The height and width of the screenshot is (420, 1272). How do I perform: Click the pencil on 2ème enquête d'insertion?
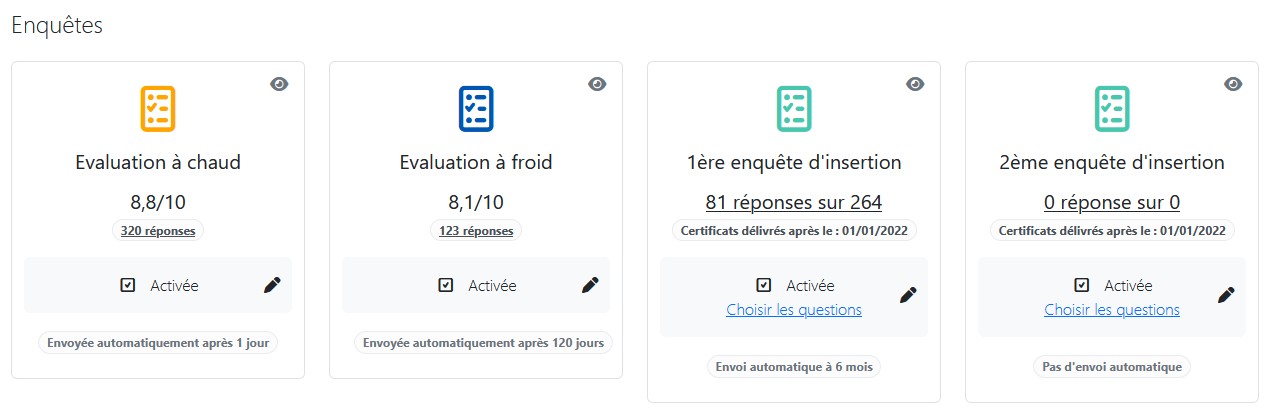point(1226,295)
